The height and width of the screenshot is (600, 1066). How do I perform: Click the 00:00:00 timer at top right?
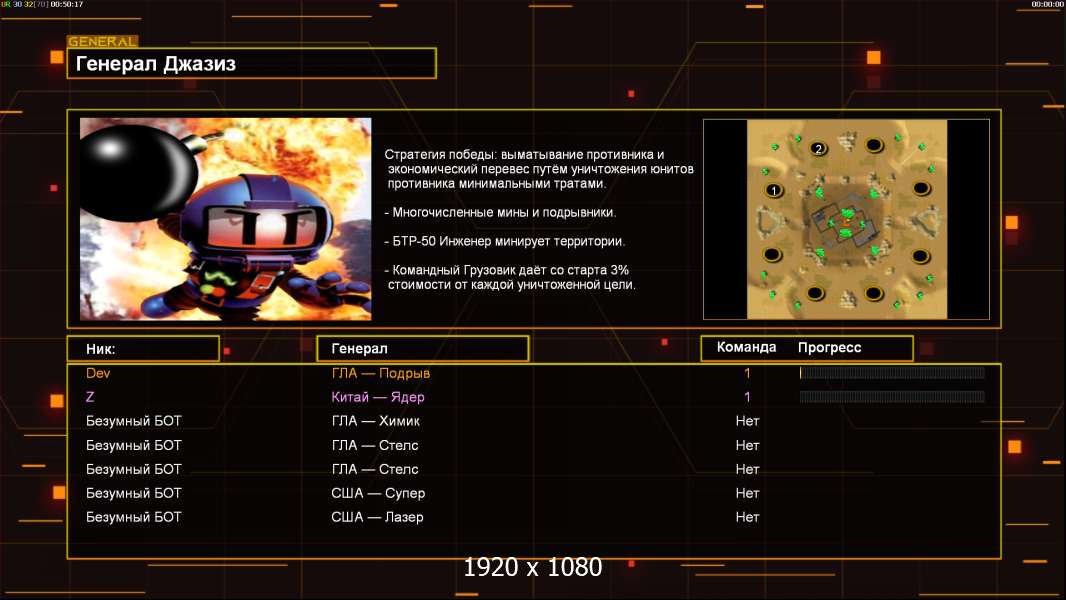1048,4
